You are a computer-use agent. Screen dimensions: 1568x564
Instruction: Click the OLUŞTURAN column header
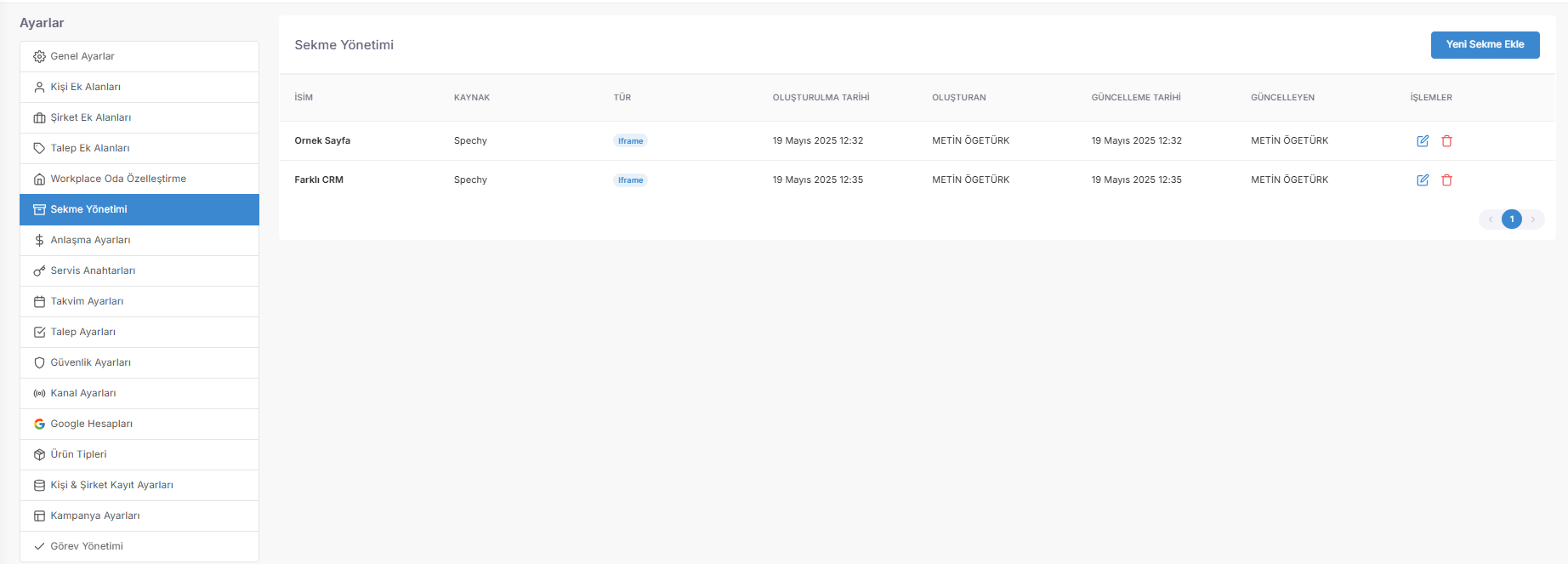[x=959, y=98]
